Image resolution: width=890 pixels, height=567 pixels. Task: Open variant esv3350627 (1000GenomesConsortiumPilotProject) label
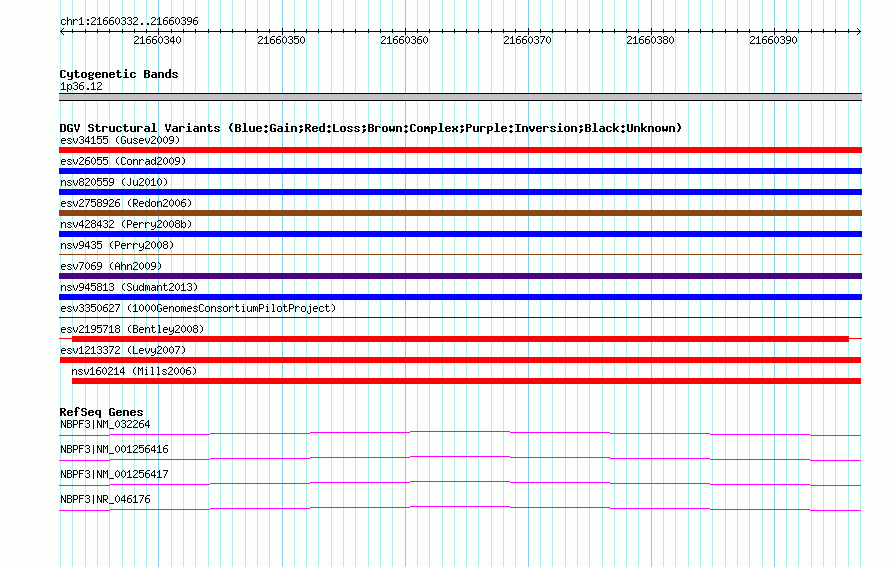(x=198, y=308)
